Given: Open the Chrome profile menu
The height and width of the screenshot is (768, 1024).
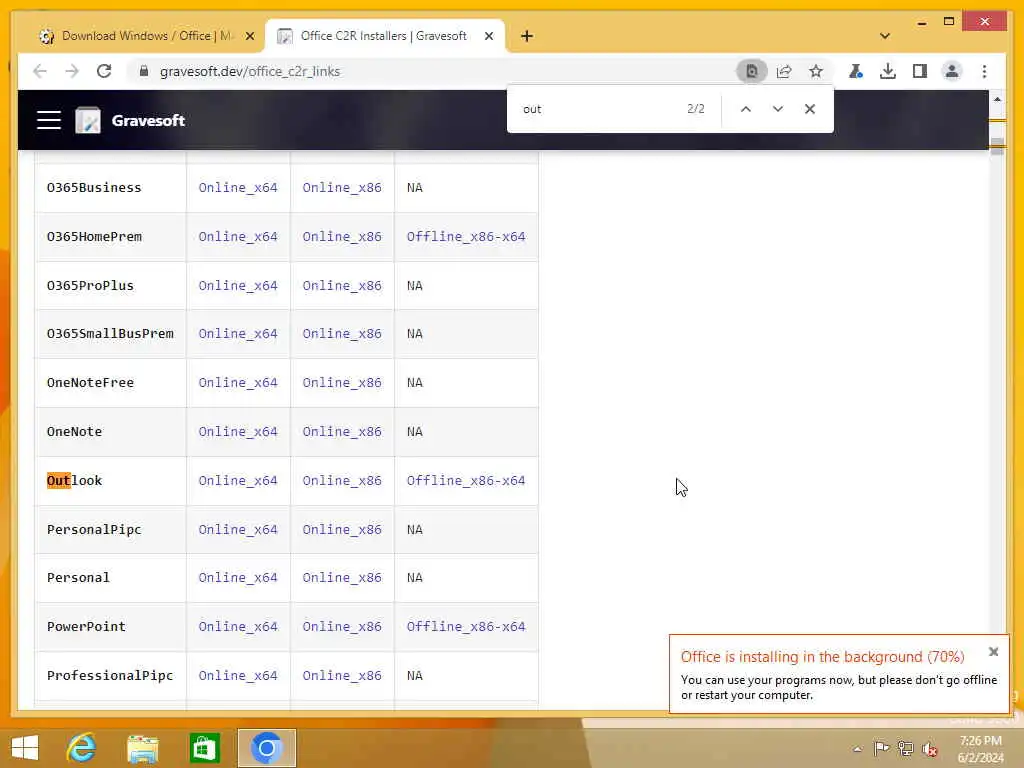Looking at the screenshot, I should click(x=952, y=71).
